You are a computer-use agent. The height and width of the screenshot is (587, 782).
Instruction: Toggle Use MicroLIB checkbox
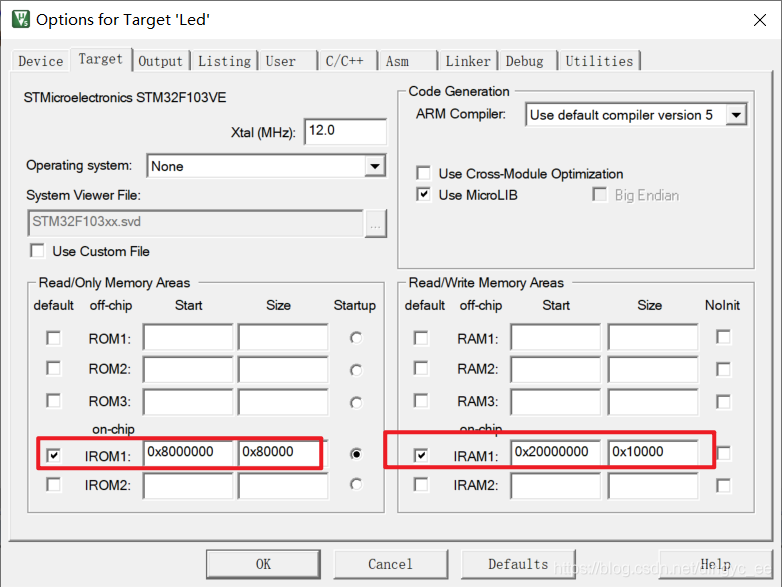click(x=423, y=195)
